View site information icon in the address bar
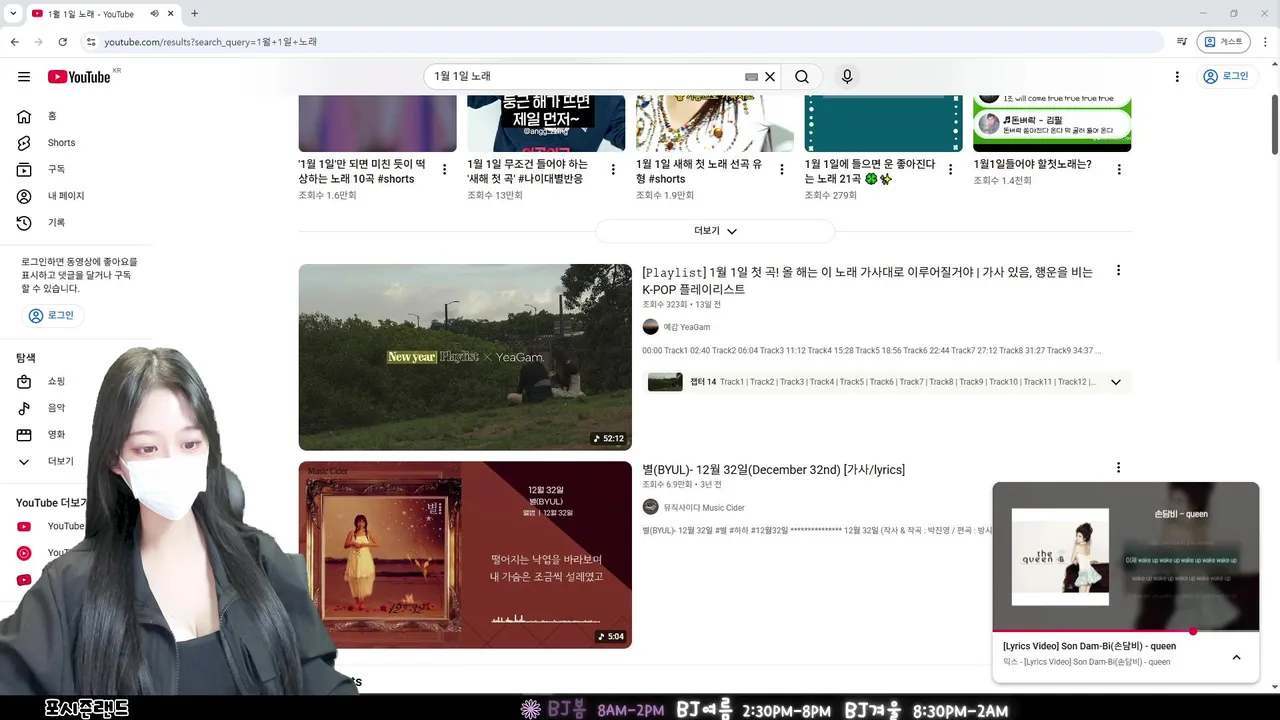Image resolution: width=1280 pixels, height=720 pixels. click(x=90, y=42)
